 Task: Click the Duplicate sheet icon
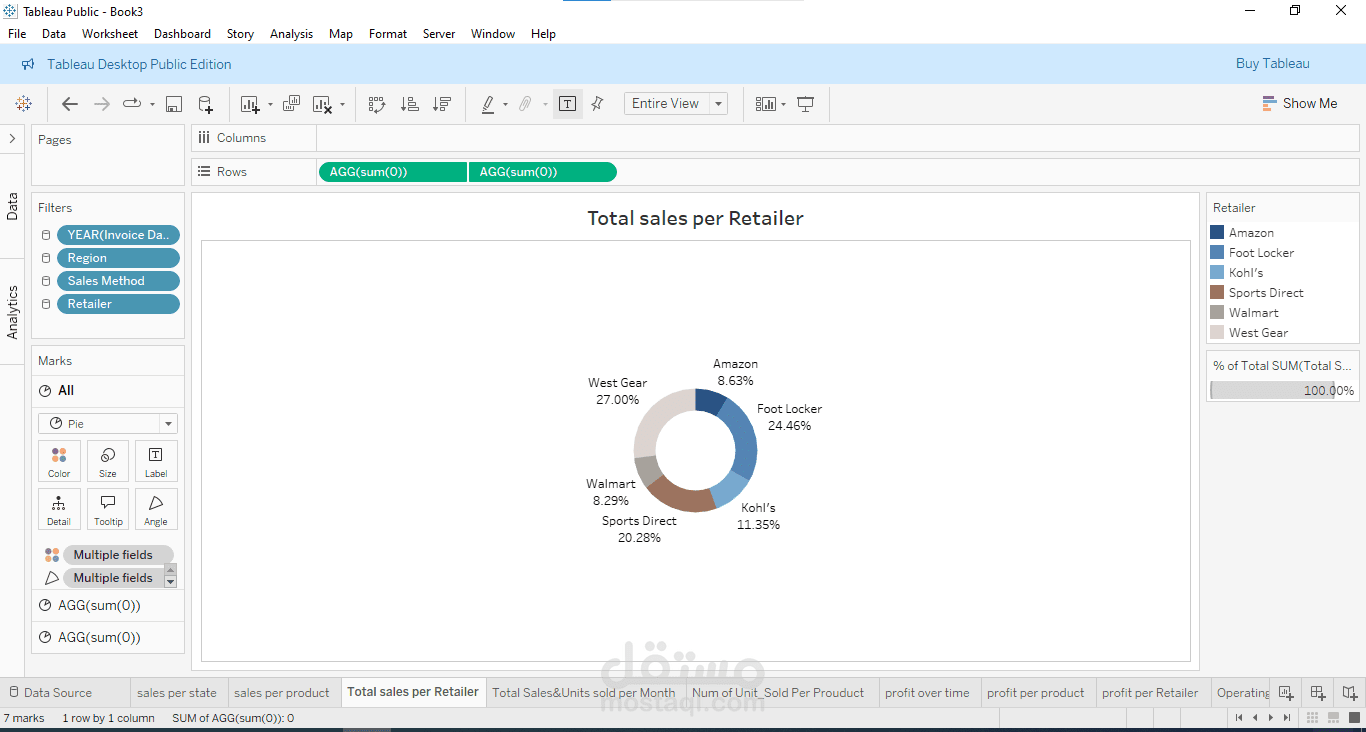(x=291, y=103)
